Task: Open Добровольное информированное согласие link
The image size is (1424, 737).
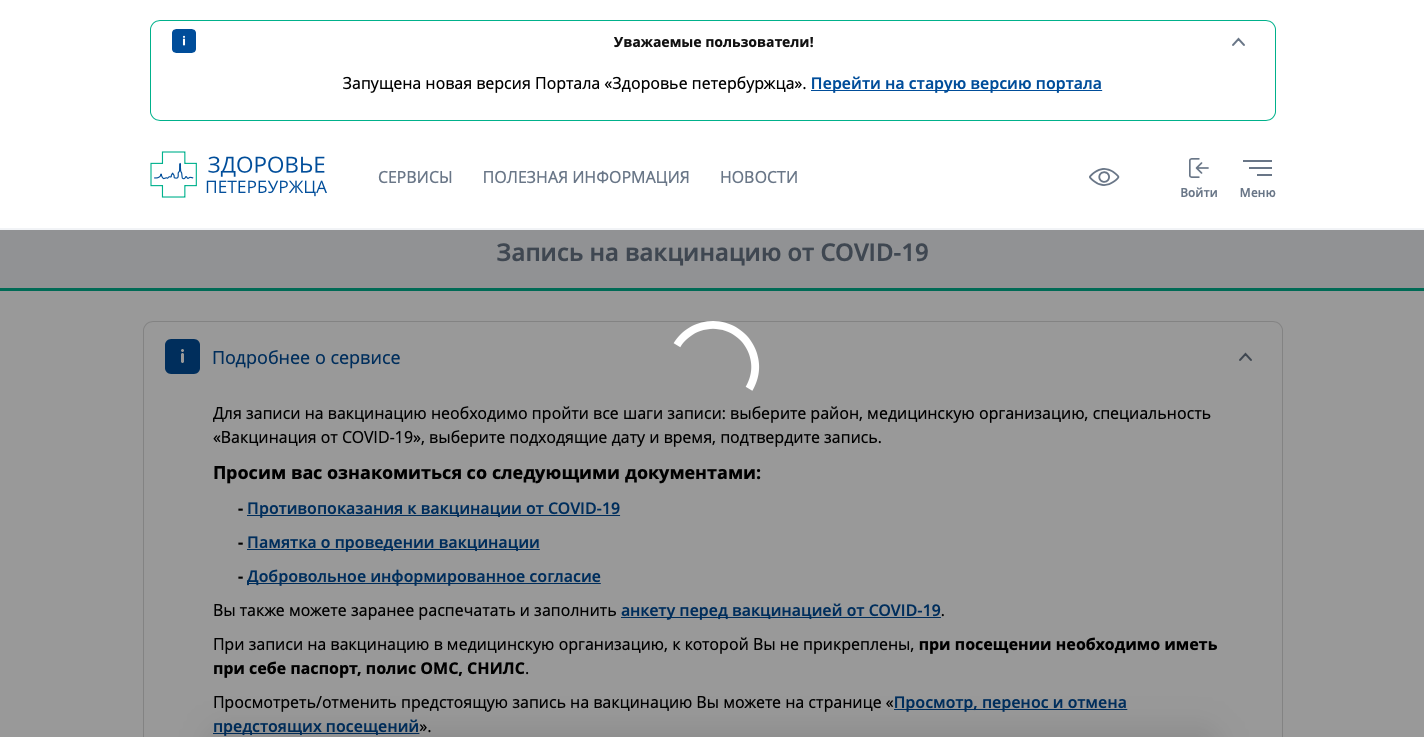Action: pyautogui.click(x=424, y=576)
